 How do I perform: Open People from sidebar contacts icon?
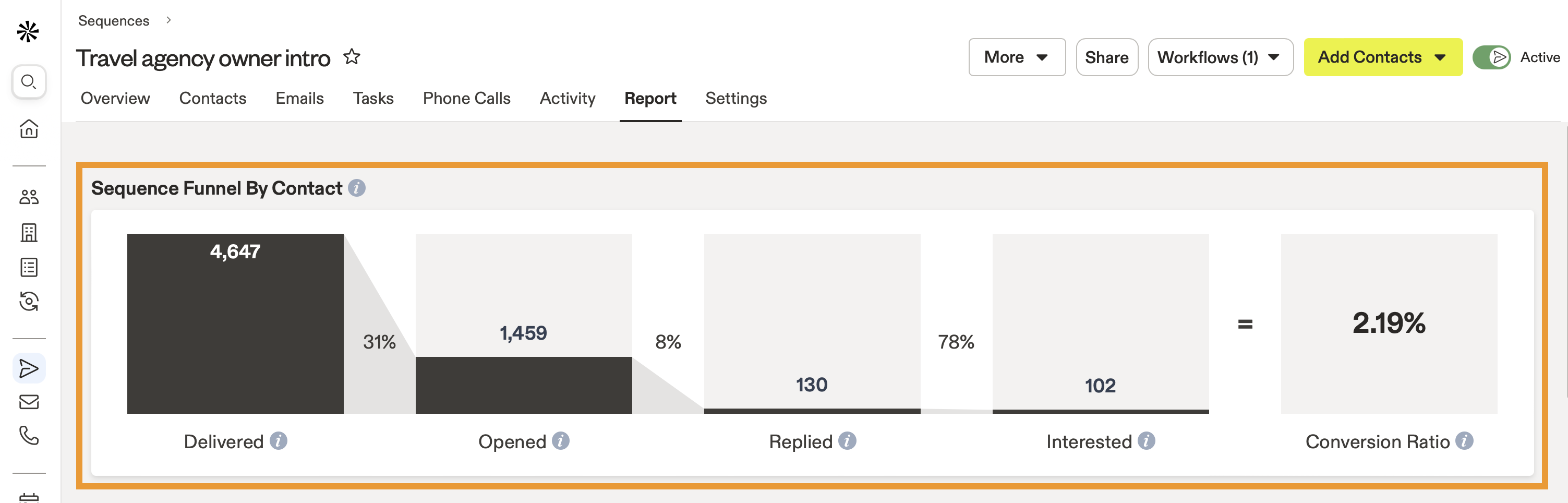pos(29,197)
